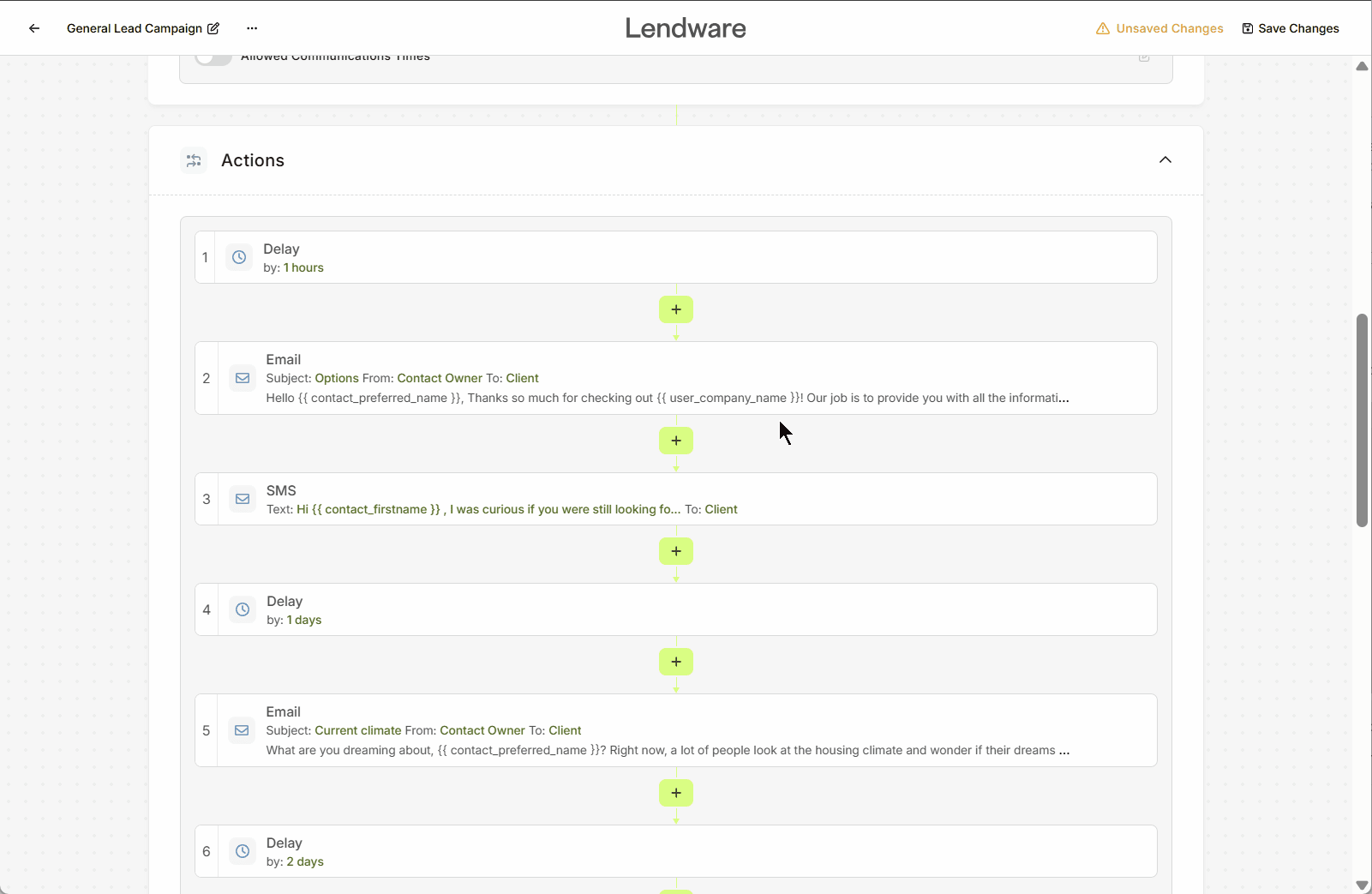
Task: Click envelope icon on Options email
Action: (x=243, y=378)
